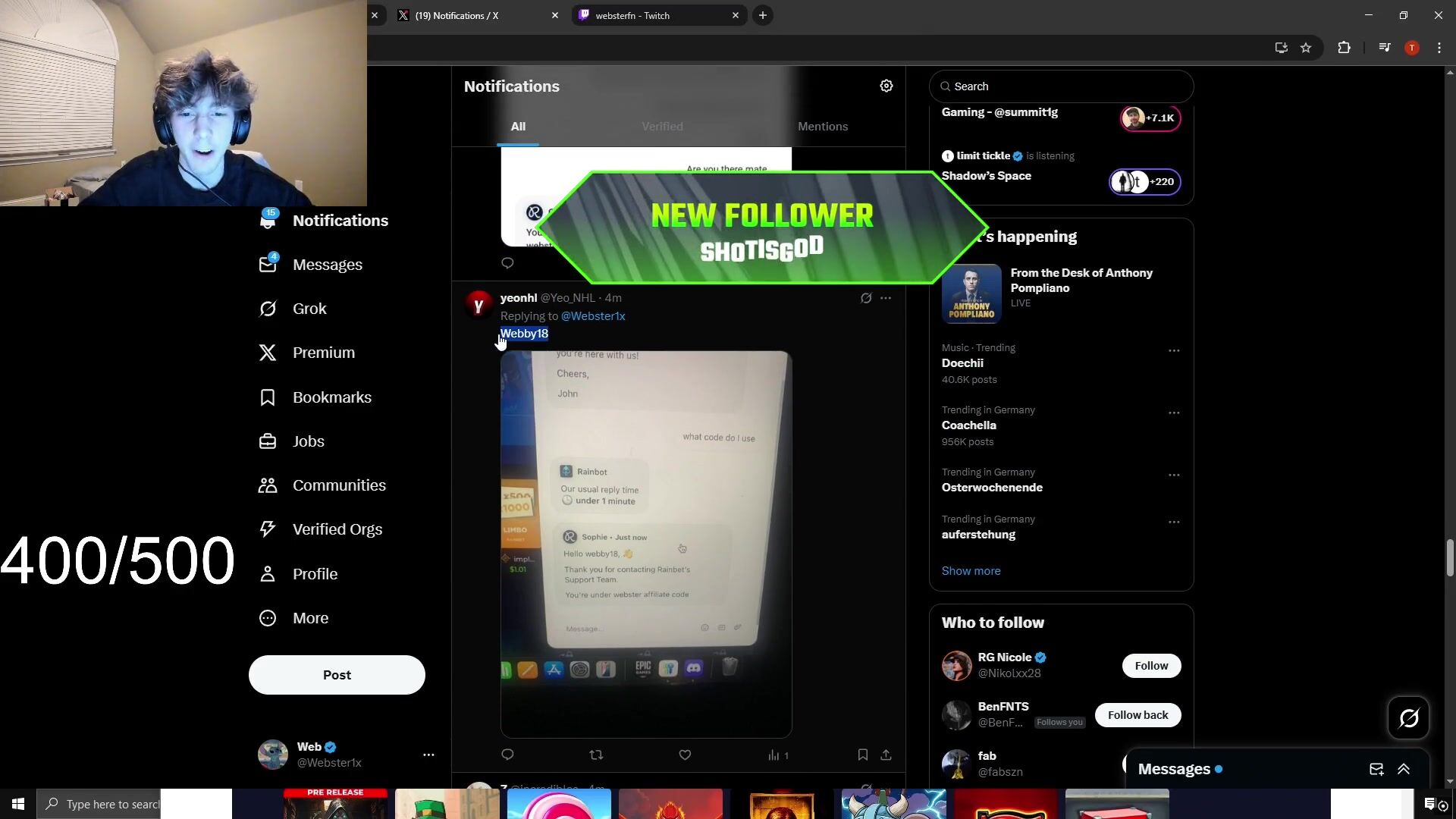Open the @Webster1x mention link
Image resolution: width=1456 pixels, height=819 pixels.
tap(593, 316)
